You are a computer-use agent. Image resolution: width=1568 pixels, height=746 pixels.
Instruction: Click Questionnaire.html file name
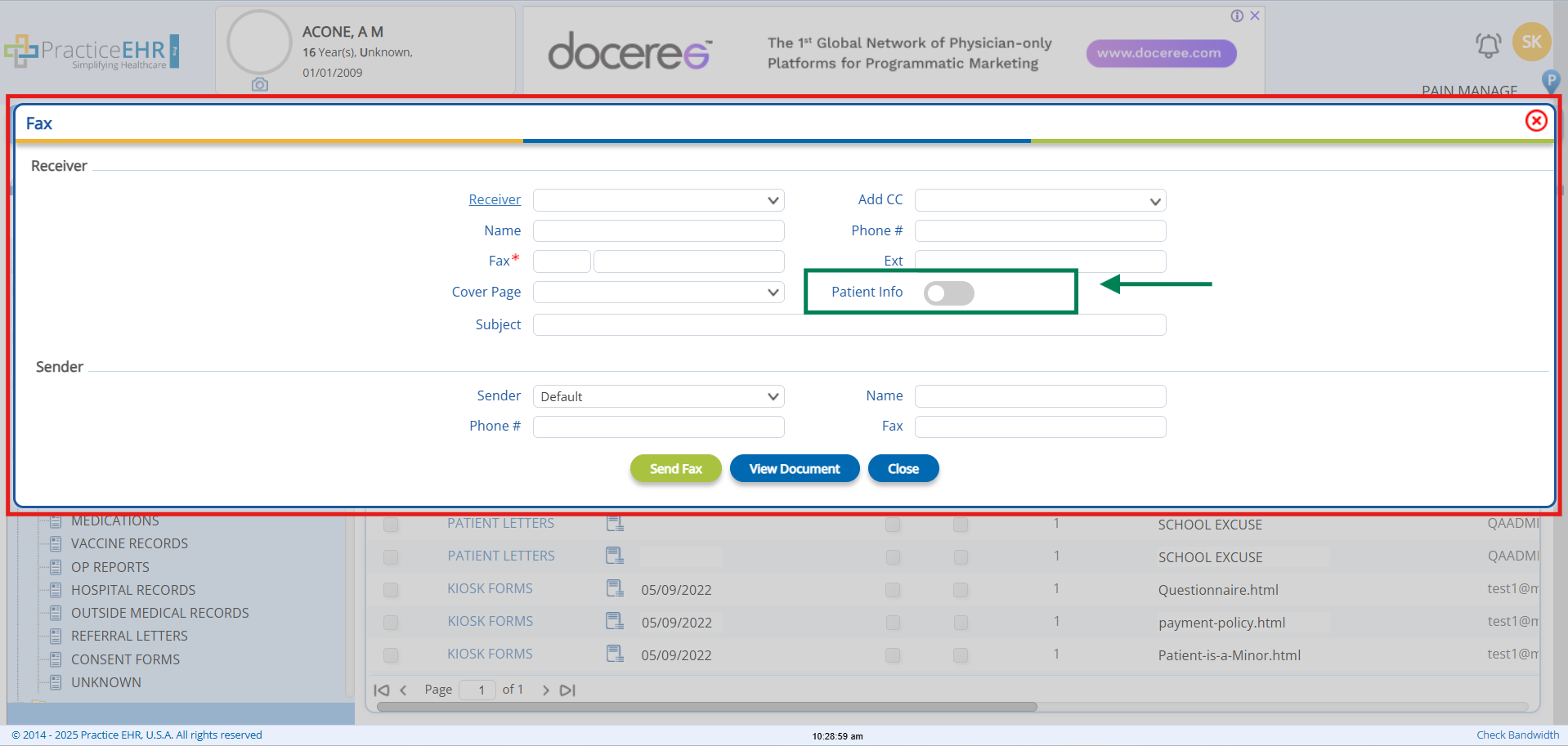[x=1218, y=590]
